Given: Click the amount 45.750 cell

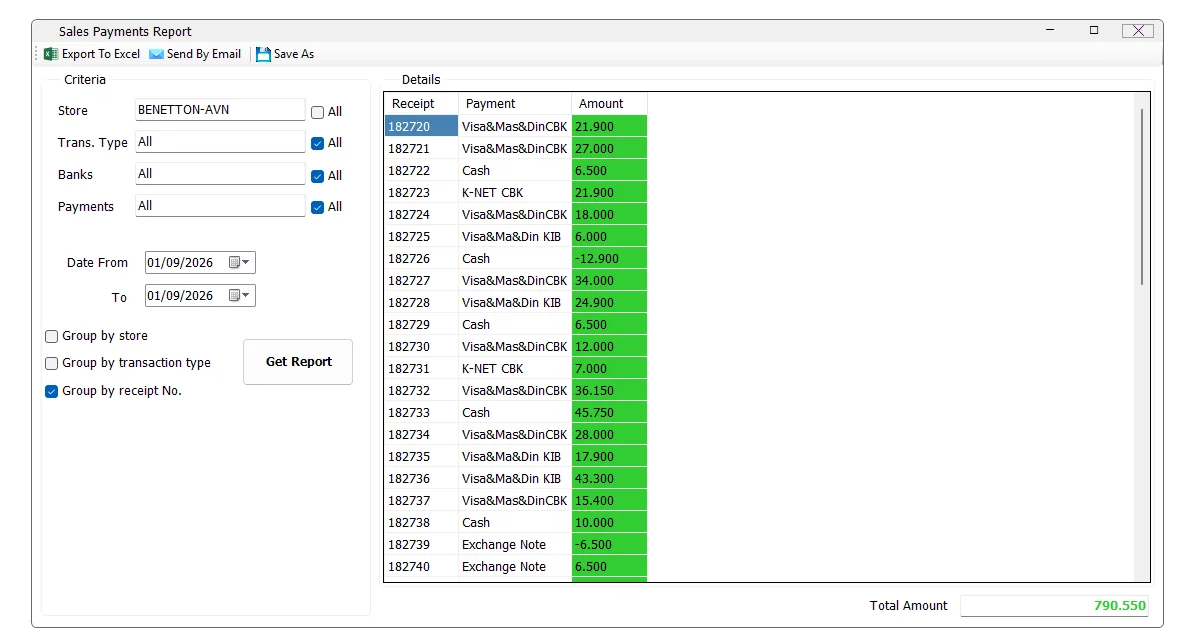Looking at the screenshot, I should point(609,413).
